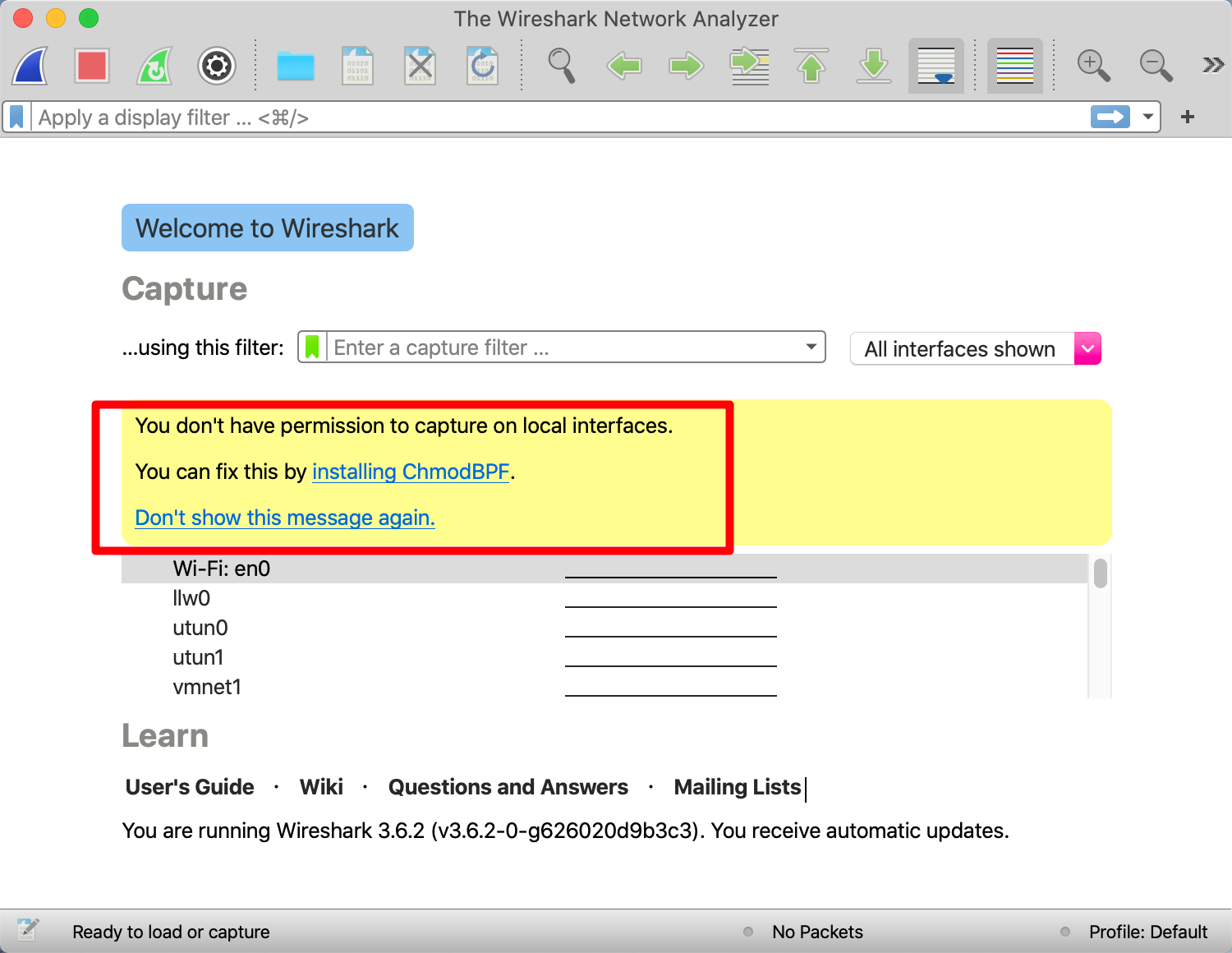
Task: Jump to the last packet
Action: click(x=874, y=66)
